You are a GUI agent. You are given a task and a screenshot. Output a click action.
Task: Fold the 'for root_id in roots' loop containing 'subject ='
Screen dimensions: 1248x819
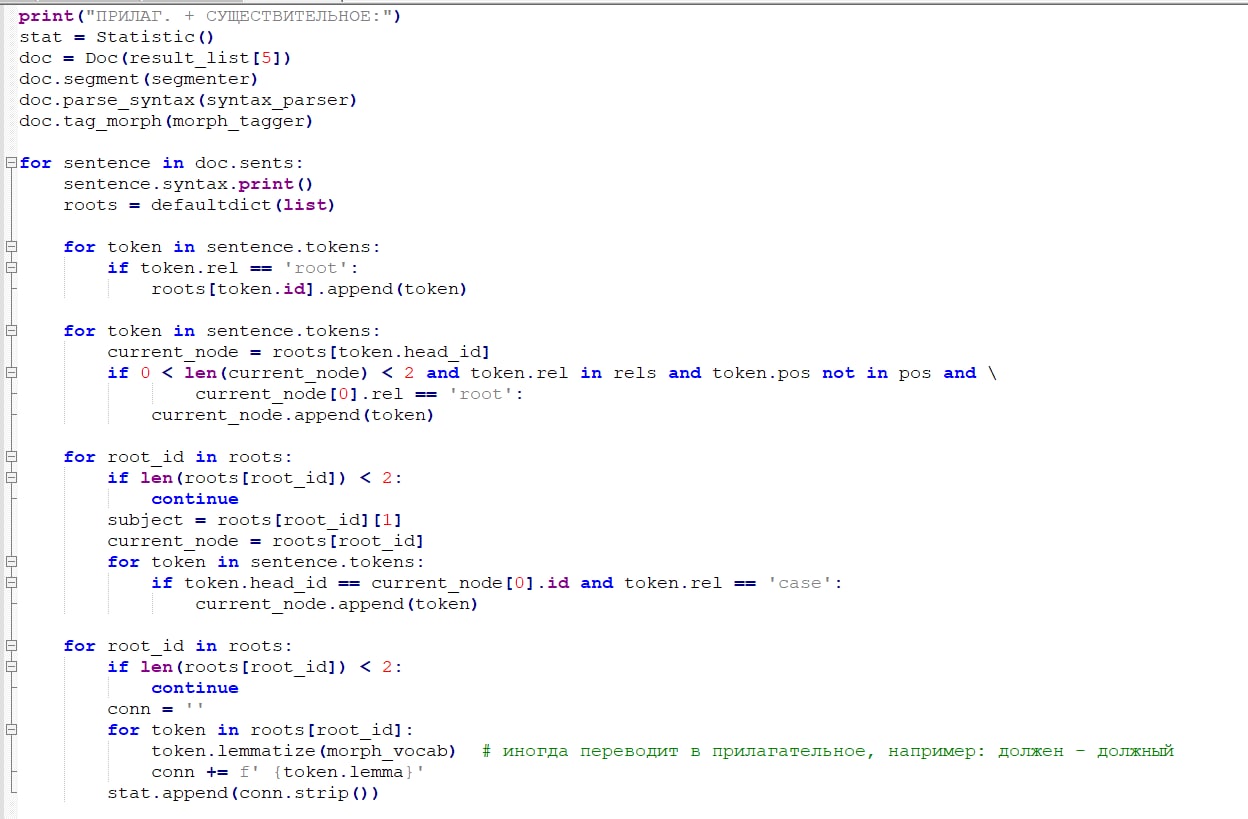point(10,457)
